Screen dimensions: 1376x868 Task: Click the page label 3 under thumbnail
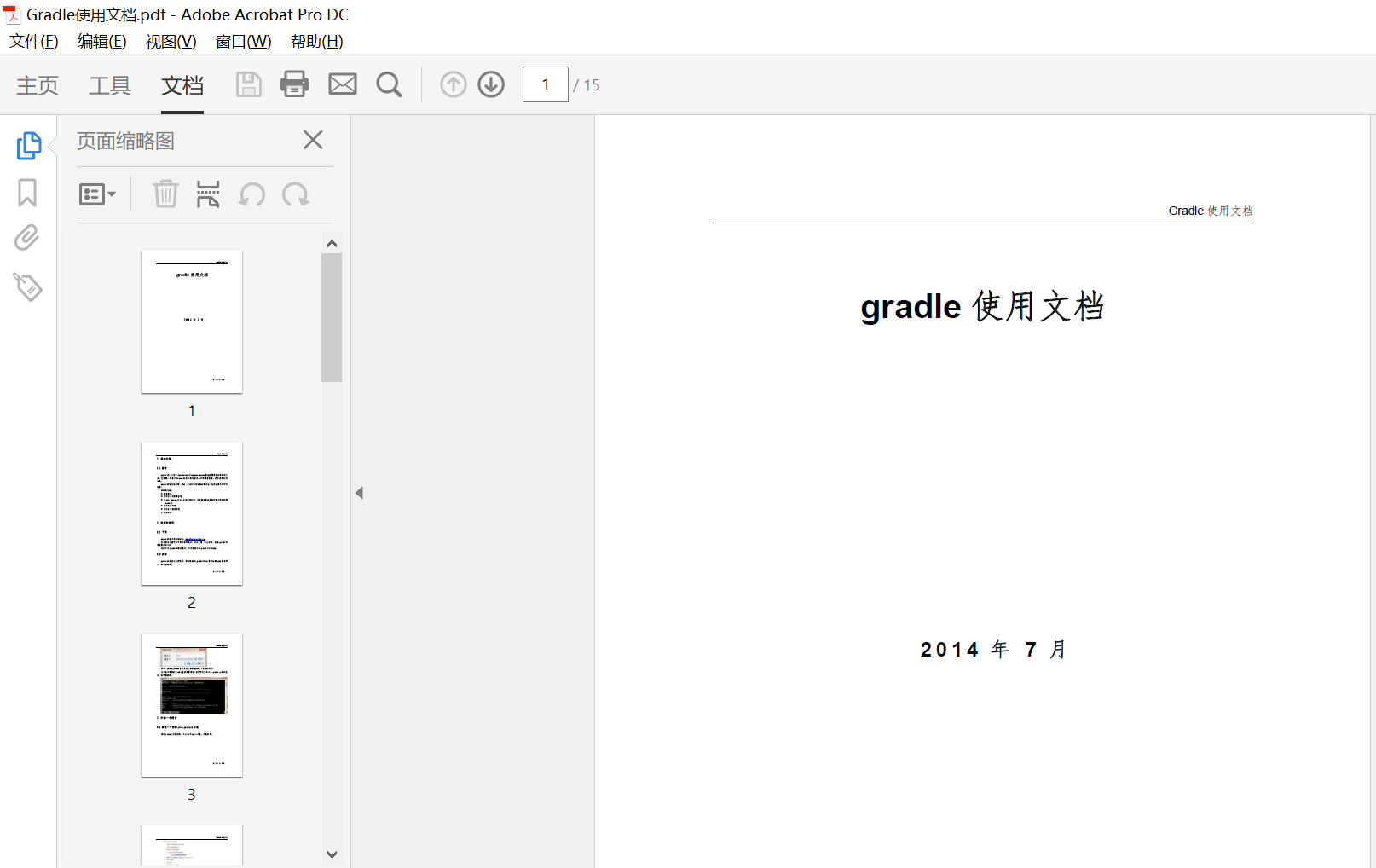click(192, 795)
